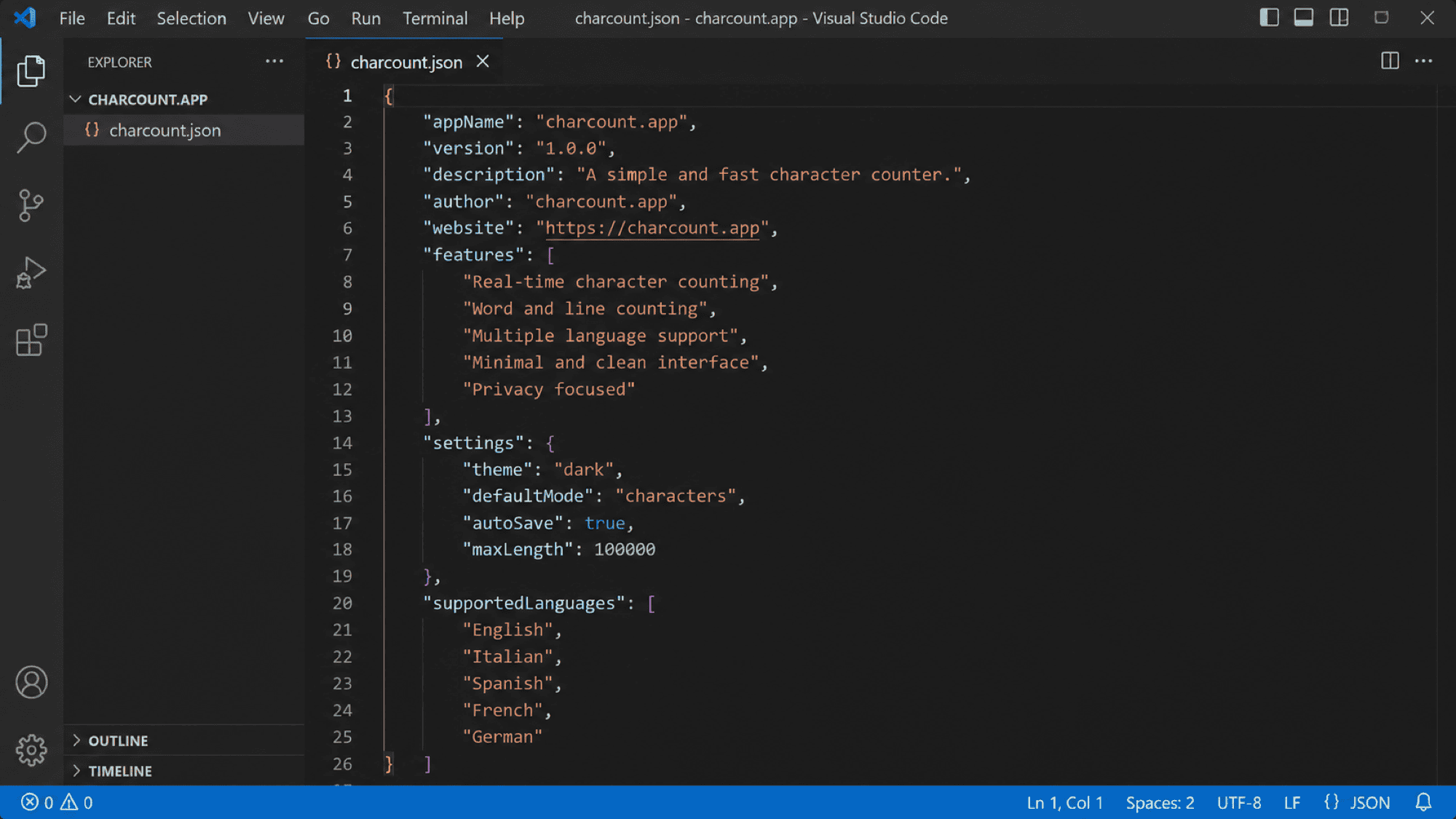The image size is (1456, 819).
Task: Click the "Minimal and clean interface" string
Action: pos(611,363)
